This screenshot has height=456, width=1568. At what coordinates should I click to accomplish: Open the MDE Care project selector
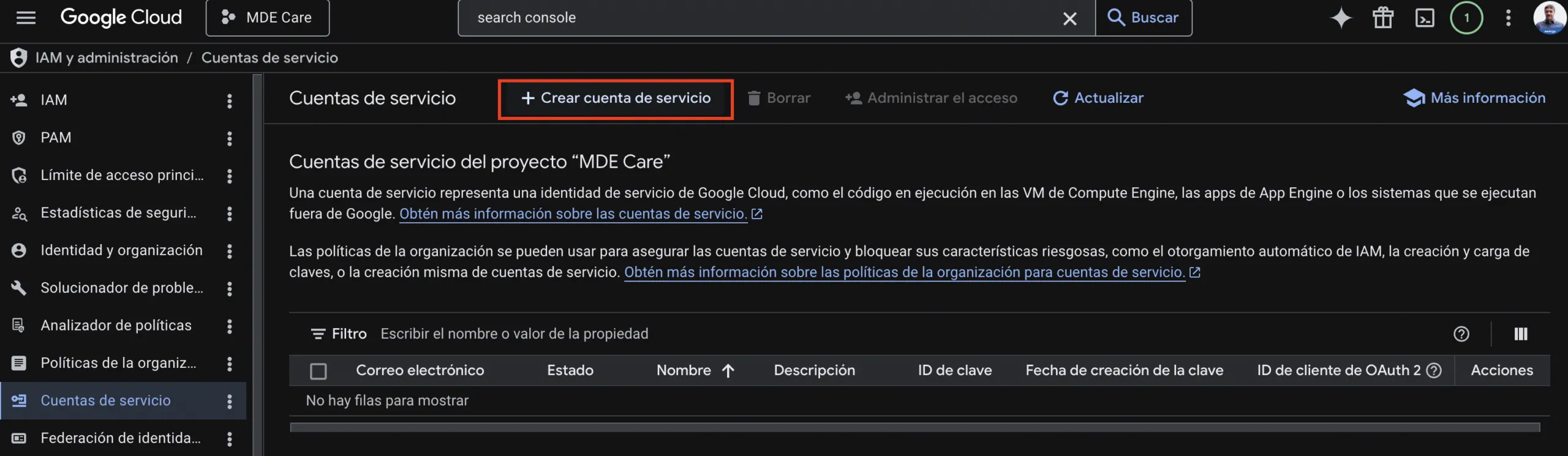click(268, 18)
